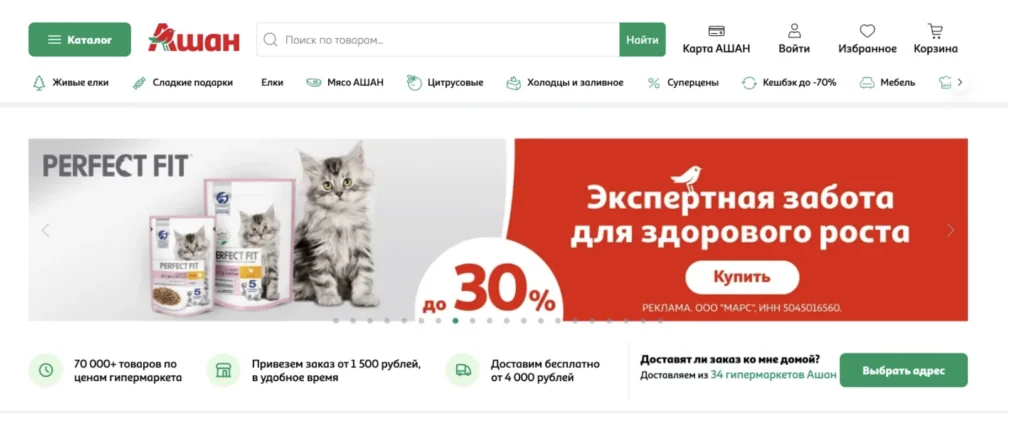Click the Войти user icon
This screenshot has height=425, width=1024.
[x=794, y=31]
